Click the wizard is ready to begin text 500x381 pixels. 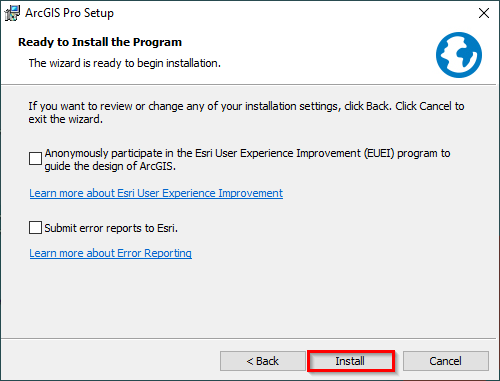click(x=125, y=63)
